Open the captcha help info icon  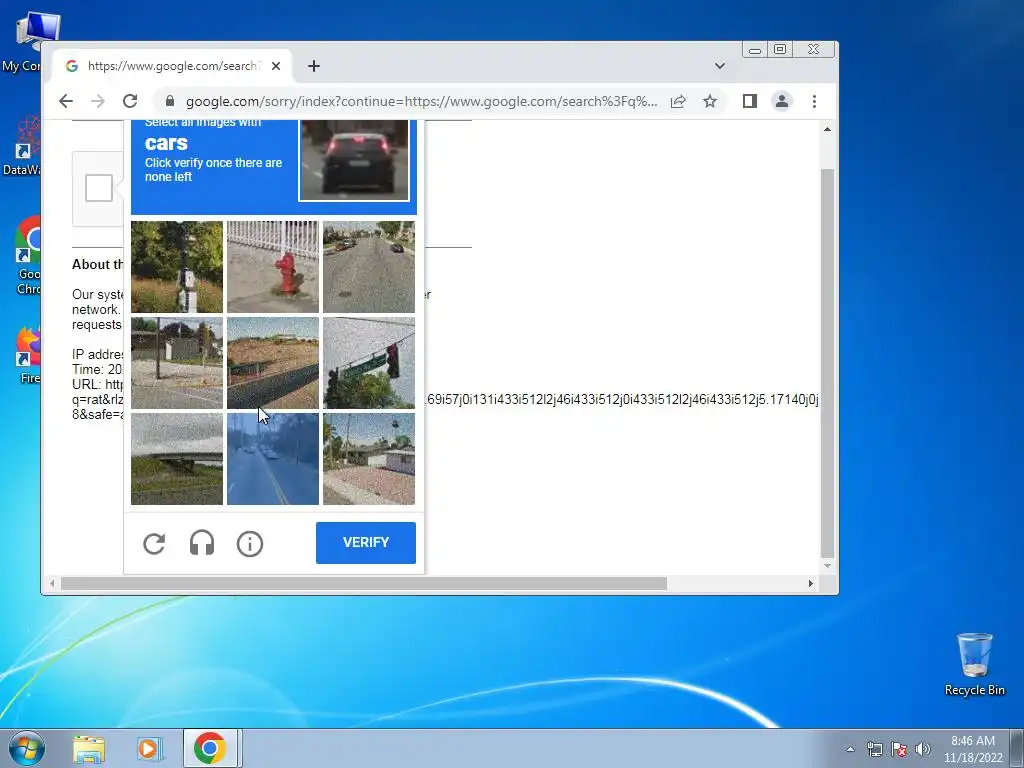point(249,543)
